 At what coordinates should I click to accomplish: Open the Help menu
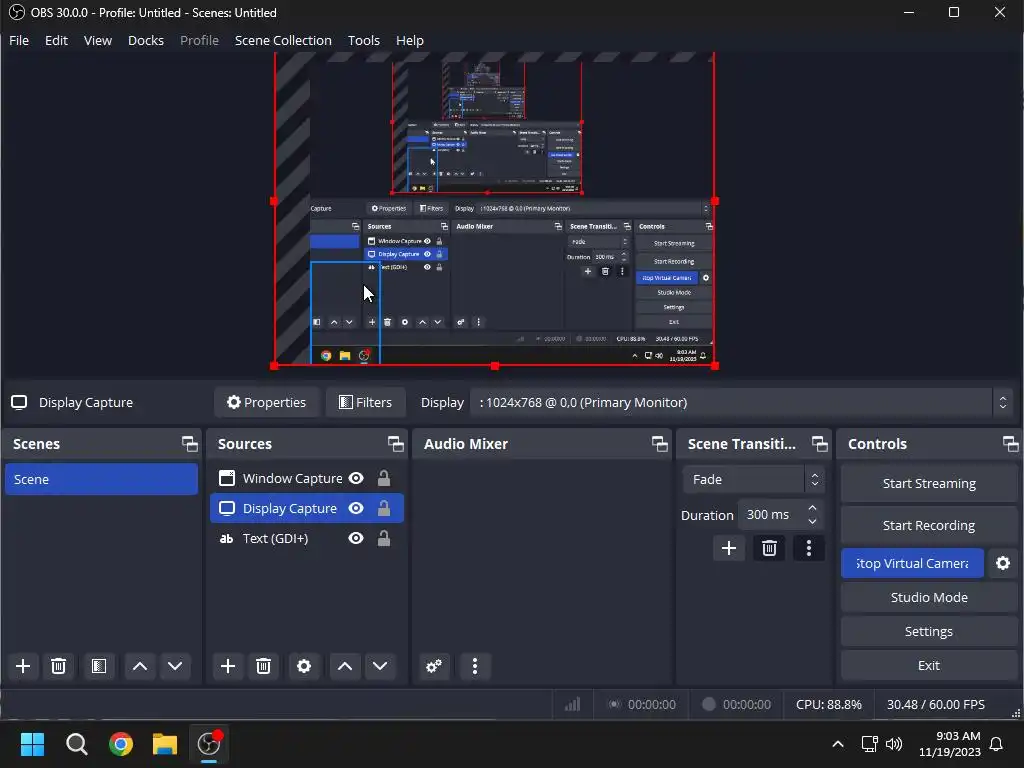coord(409,40)
